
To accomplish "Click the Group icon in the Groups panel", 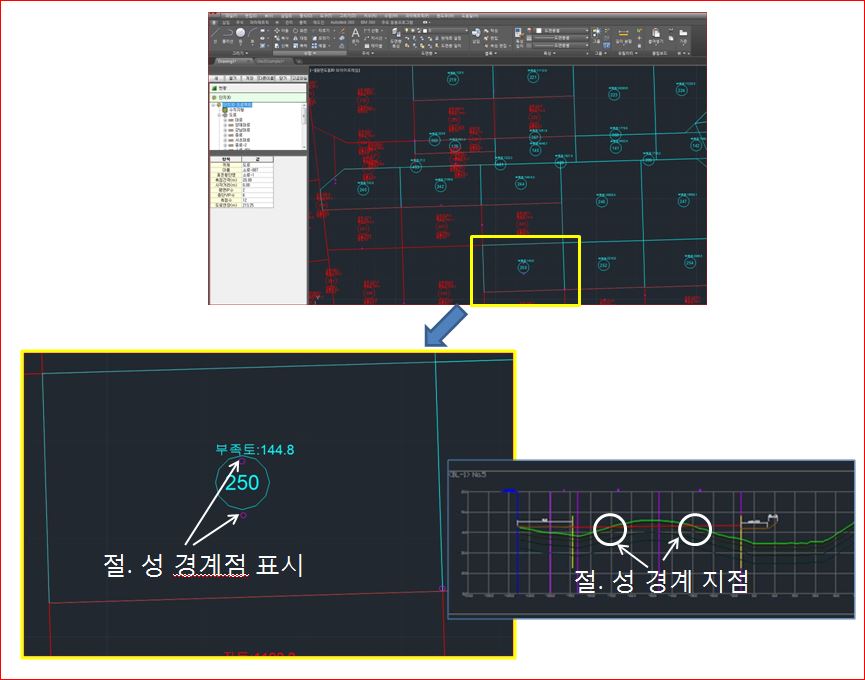I will tap(596, 34).
